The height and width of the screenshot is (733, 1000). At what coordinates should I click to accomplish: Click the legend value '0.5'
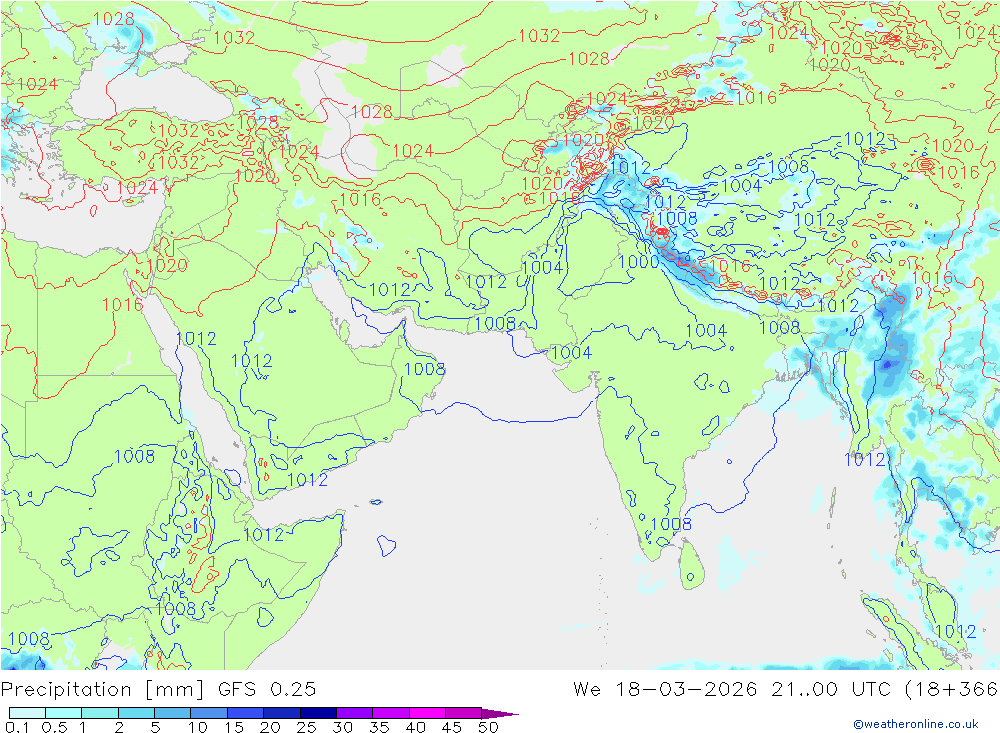click(54, 727)
